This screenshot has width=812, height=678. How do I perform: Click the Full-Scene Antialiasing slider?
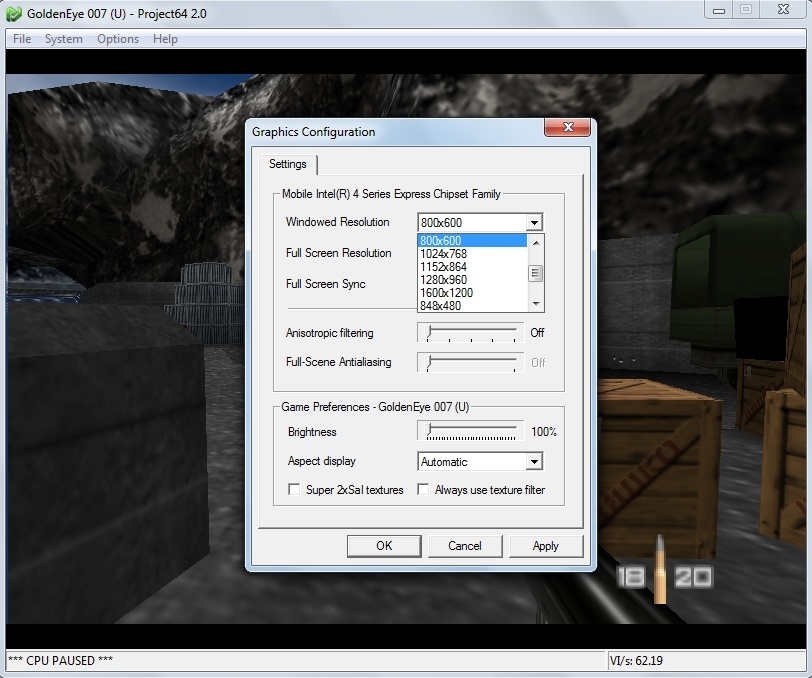pyautogui.click(x=471, y=362)
